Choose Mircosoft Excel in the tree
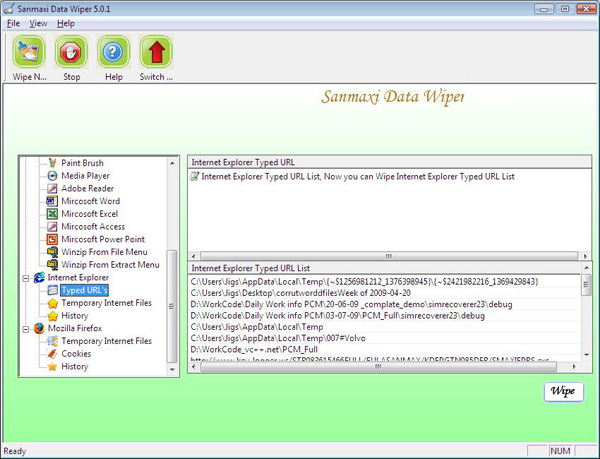600x459 pixels. click(x=89, y=214)
